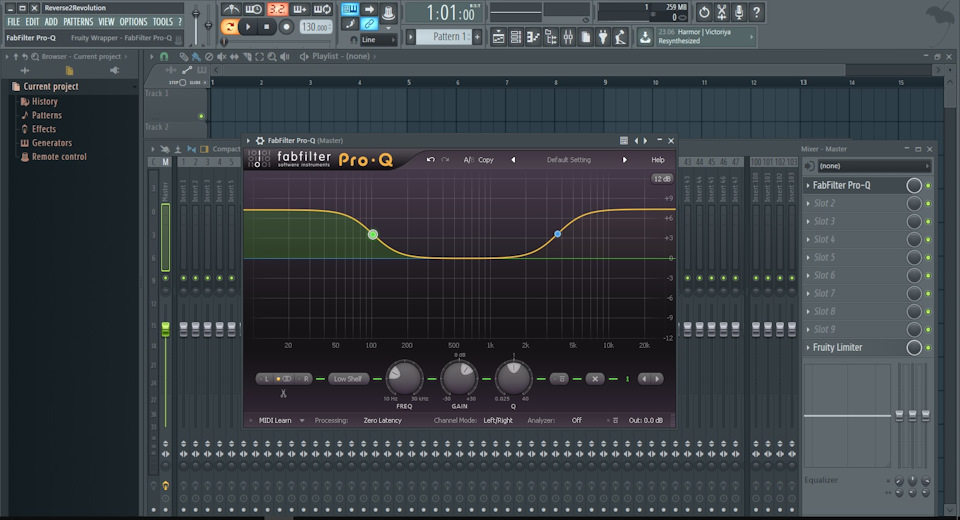Image resolution: width=960 pixels, height=520 pixels.
Task: Click the green low shelf EQ band point
Action: pyautogui.click(x=373, y=235)
